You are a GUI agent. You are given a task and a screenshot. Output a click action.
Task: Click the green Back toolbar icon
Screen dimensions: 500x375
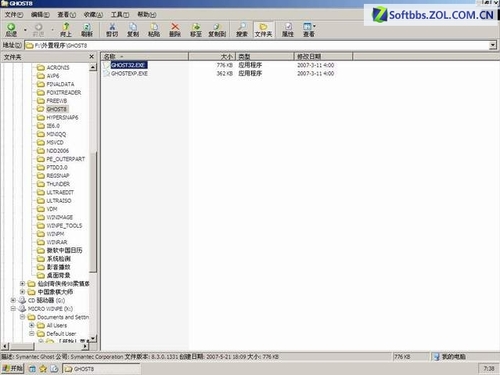11,30
